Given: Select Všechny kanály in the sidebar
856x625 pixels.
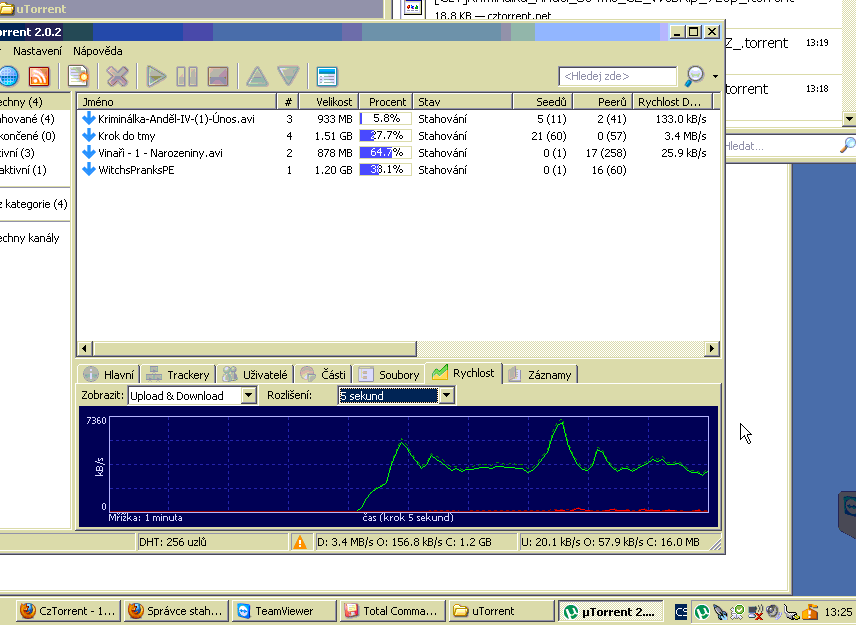Looking at the screenshot, I should pyautogui.click(x=29, y=238).
